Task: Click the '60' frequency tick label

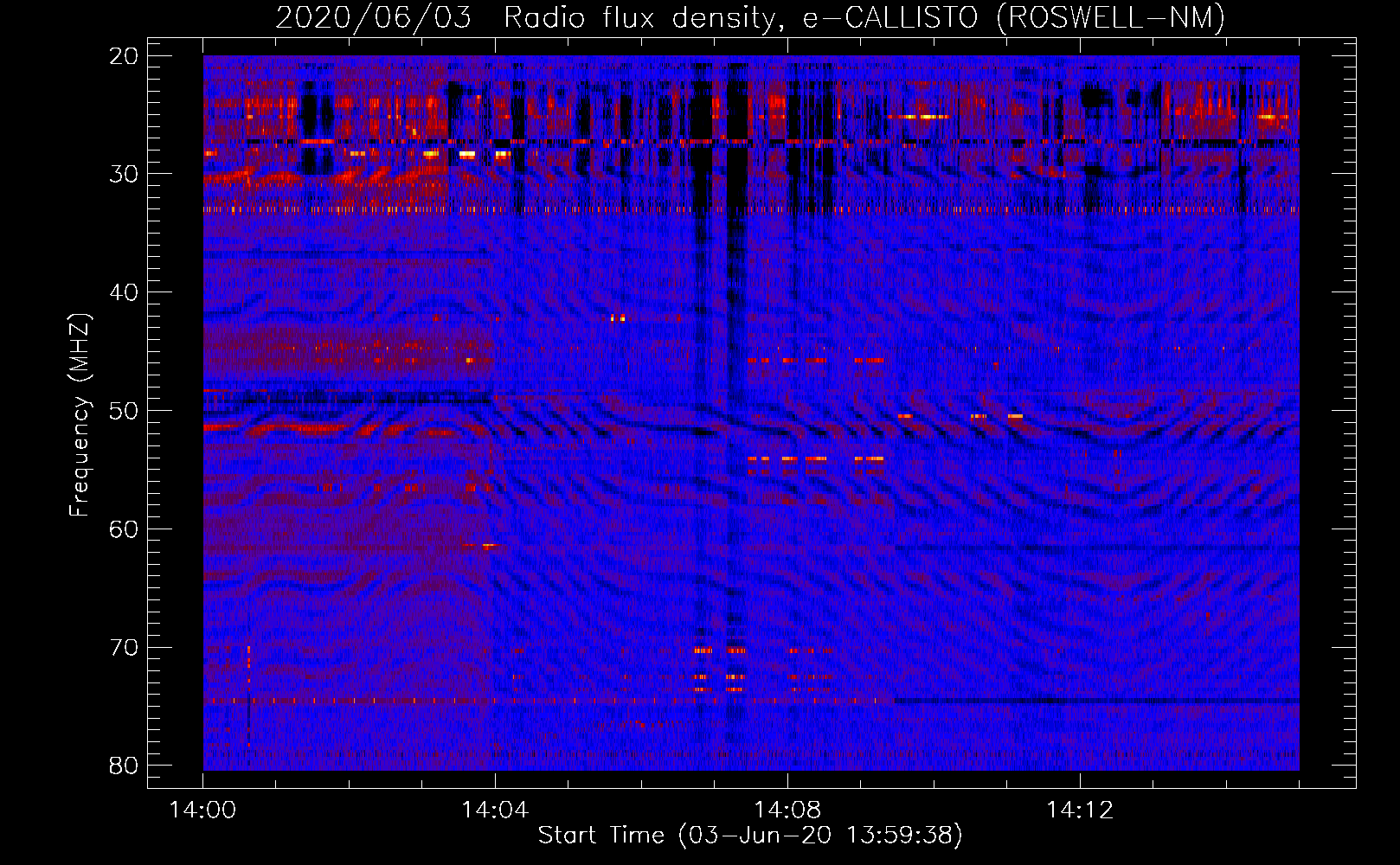Action: tap(125, 529)
